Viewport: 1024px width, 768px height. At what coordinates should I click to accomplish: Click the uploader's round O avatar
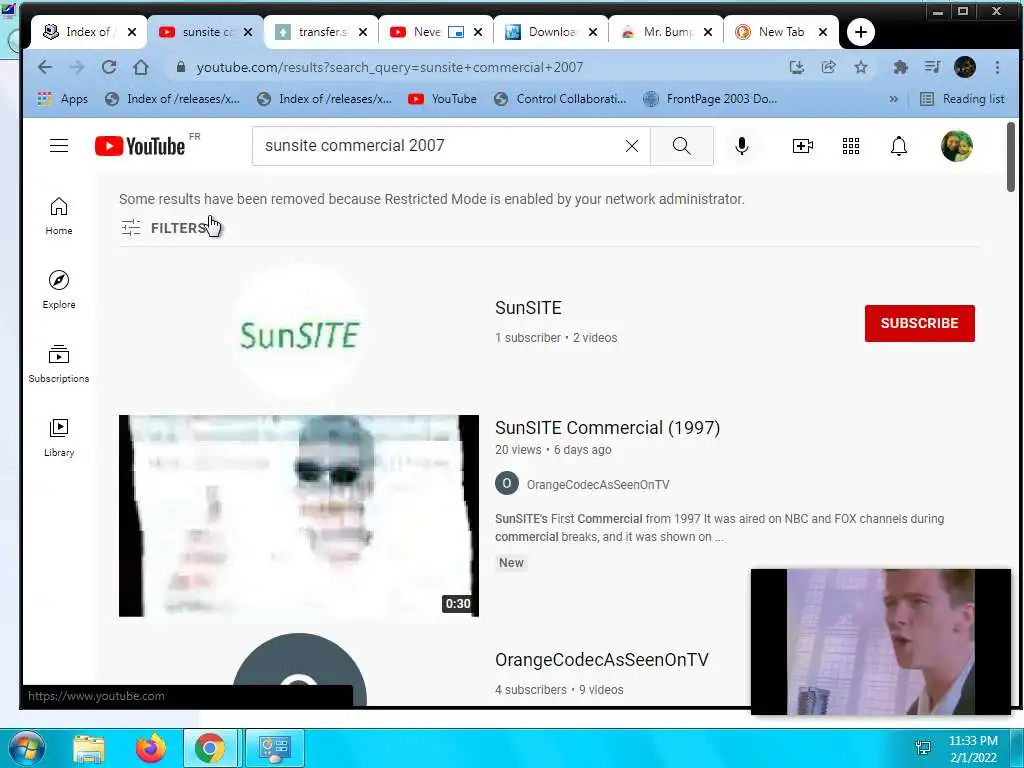507,484
